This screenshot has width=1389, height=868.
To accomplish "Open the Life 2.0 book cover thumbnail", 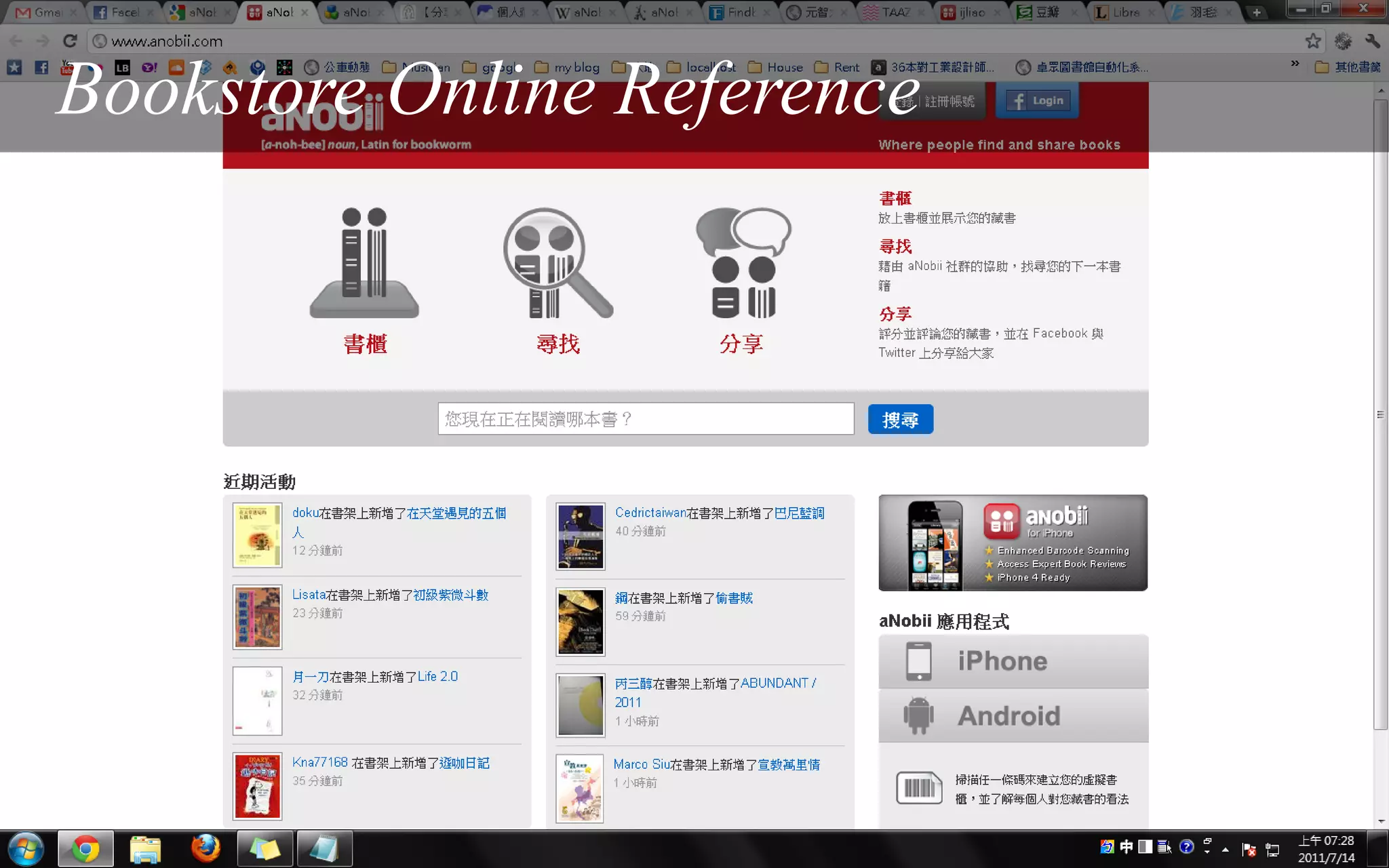I will pyautogui.click(x=257, y=701).
